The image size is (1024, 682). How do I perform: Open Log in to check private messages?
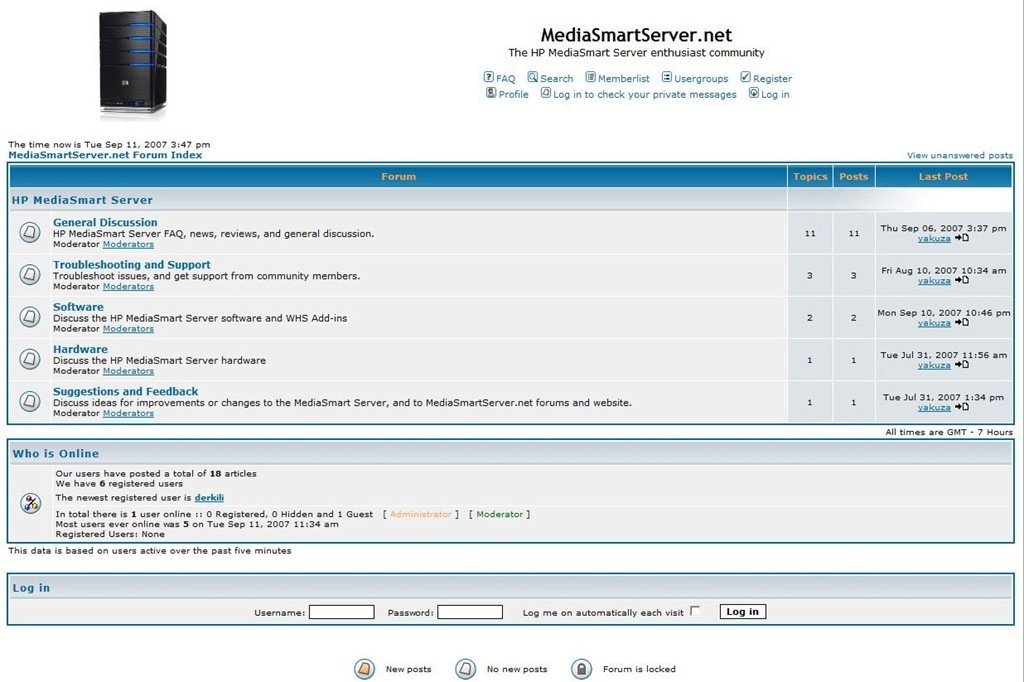(645, 94)
